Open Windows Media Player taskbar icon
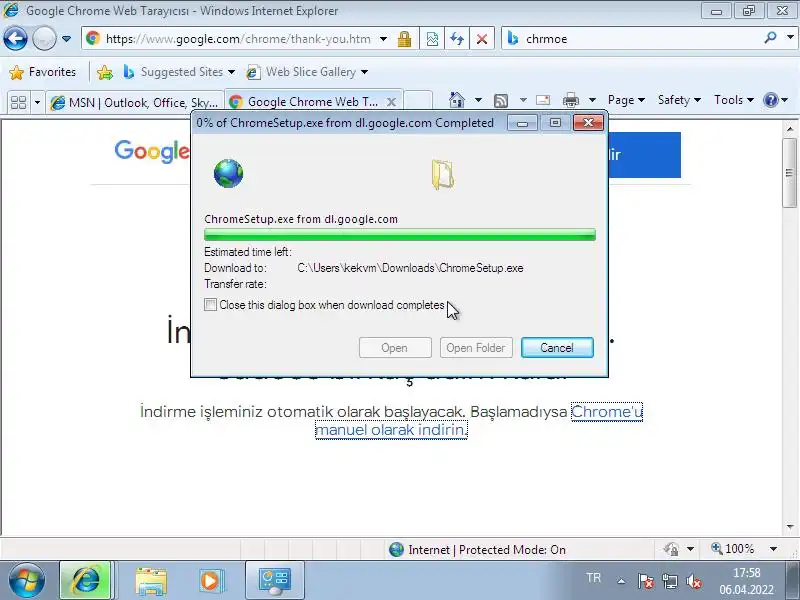 [x=210, y=581]
